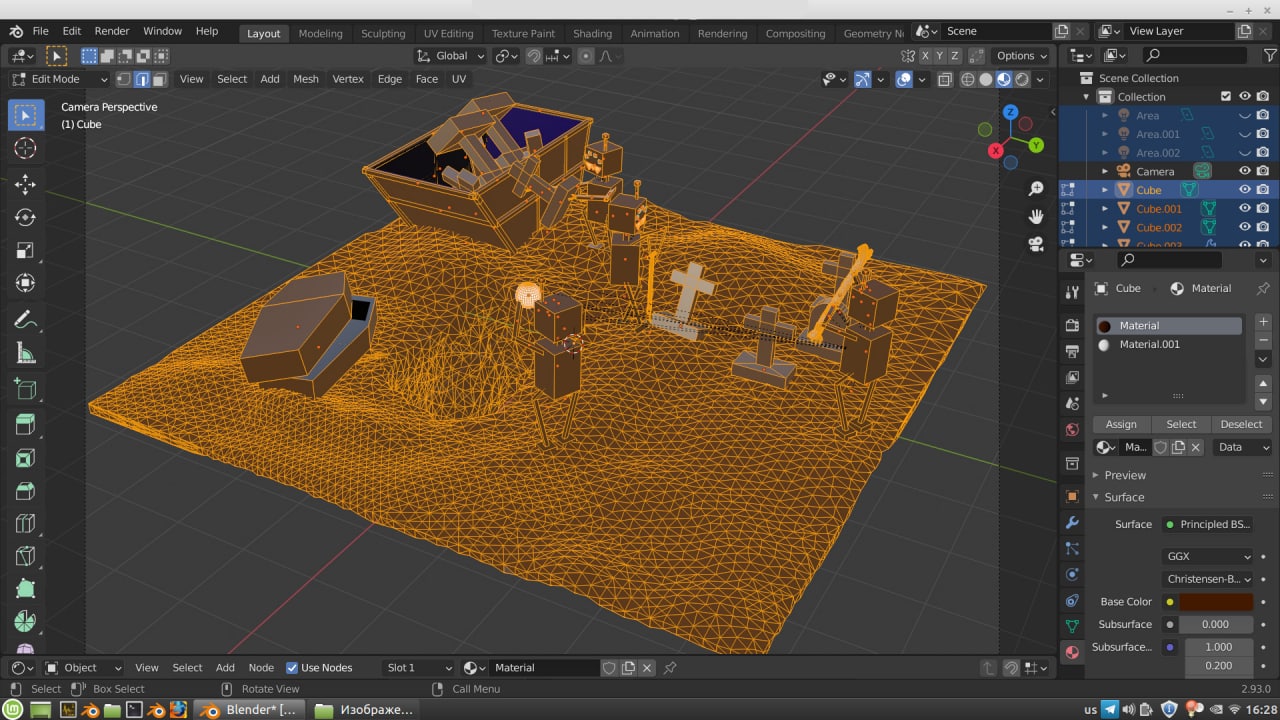
Task: Hide Cube.001 using its eye icon
Action: tap(1245, 209)
